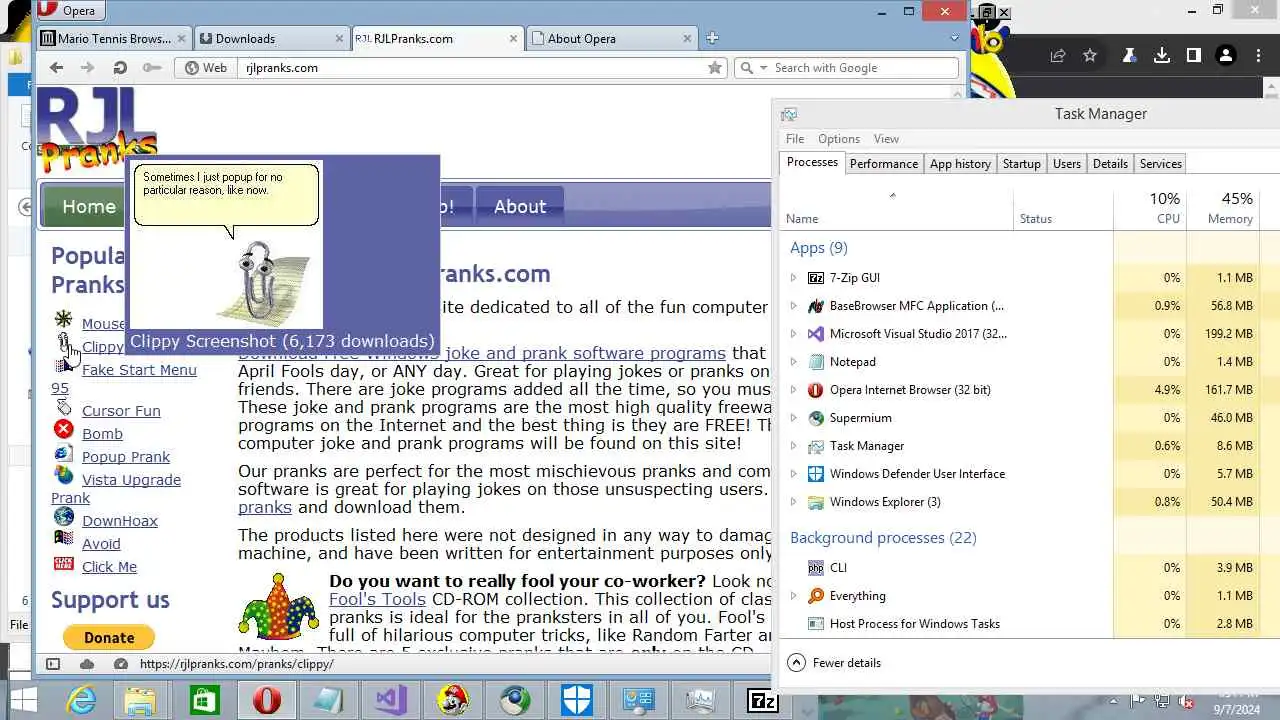
Task: Switch to the Details tab
Action: pyautogui.click(x=1110, y=164)
